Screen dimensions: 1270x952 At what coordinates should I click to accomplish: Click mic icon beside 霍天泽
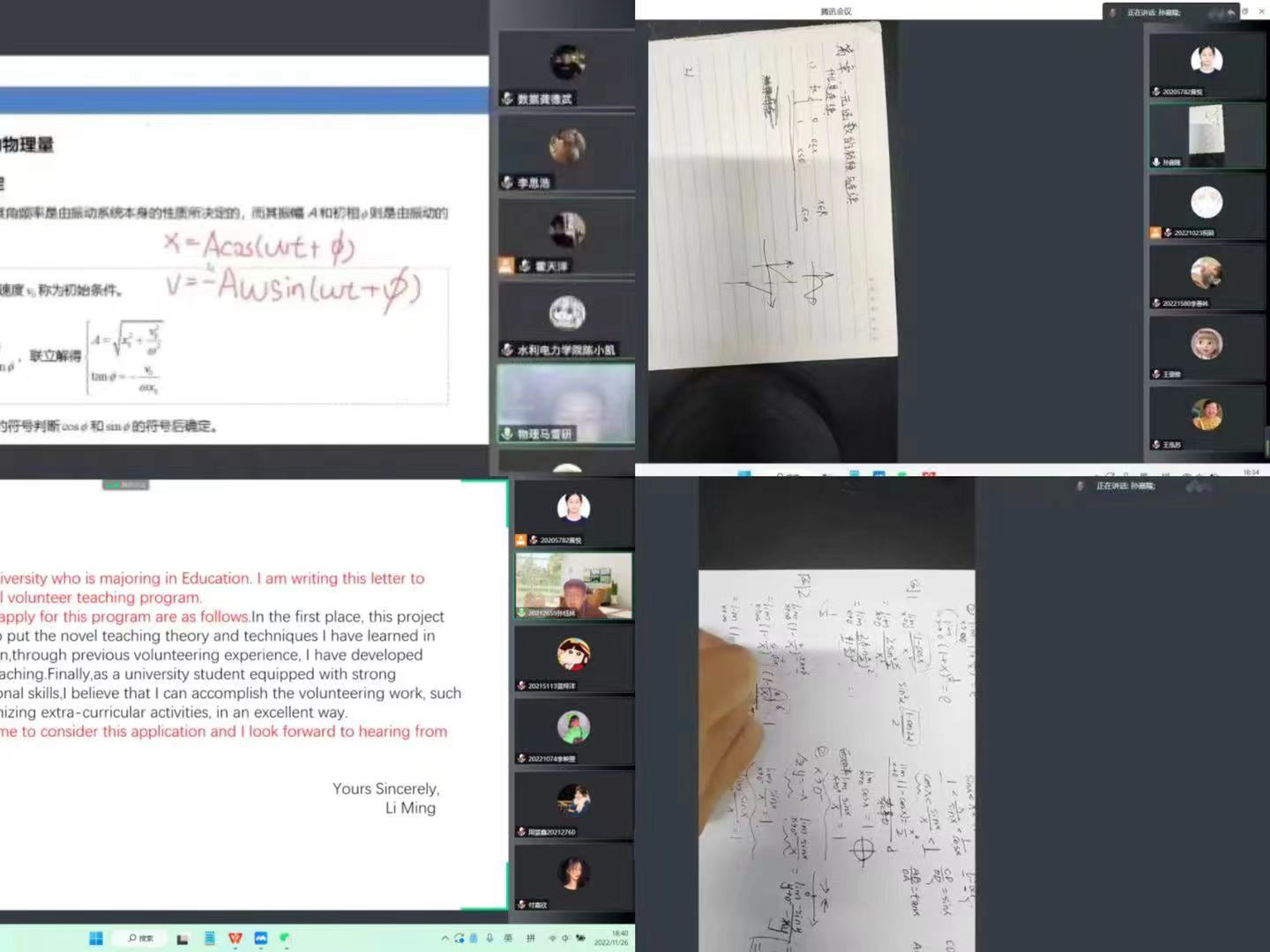524,265
